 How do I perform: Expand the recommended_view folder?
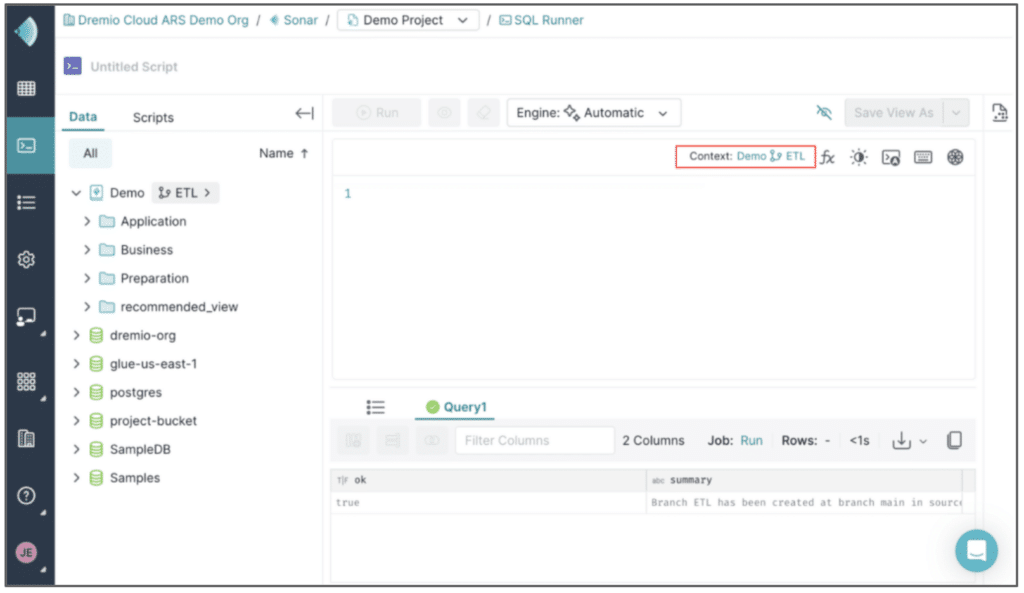point(87,307)
